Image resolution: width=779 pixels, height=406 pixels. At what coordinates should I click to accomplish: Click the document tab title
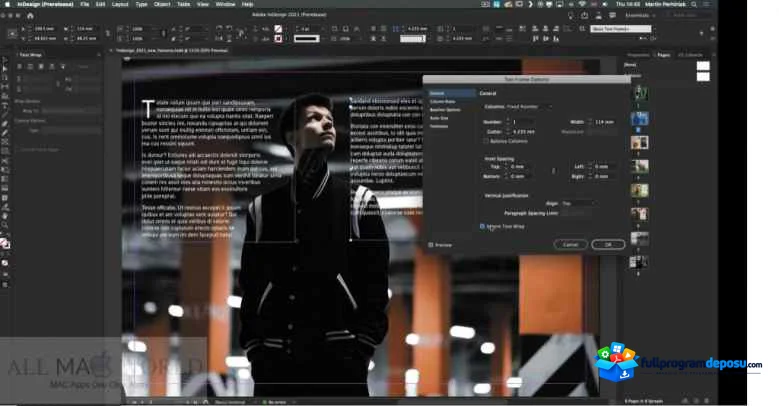click(x=172, y=50)
